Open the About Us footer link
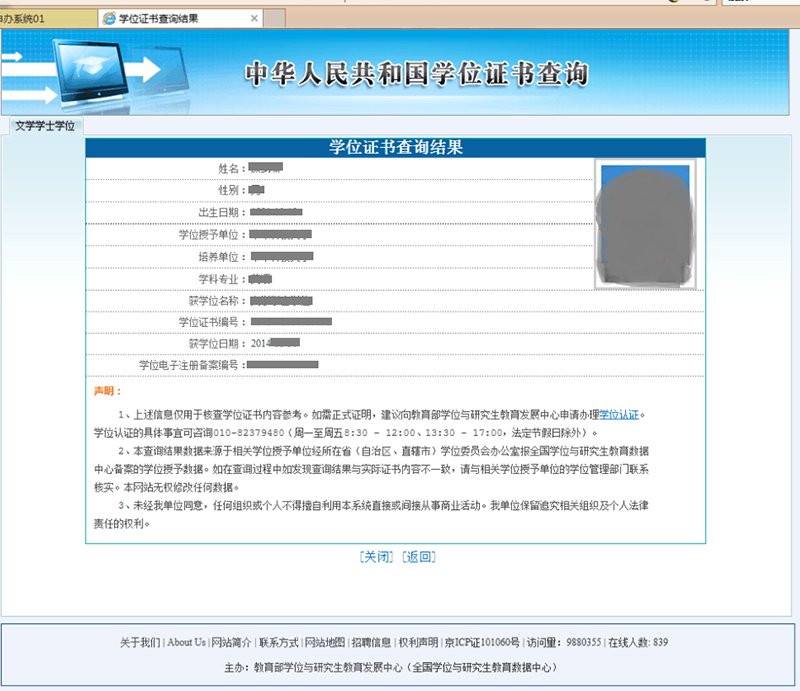Image resolution: width=800 pixels, height=691 pixels. [x=187, y=642]
